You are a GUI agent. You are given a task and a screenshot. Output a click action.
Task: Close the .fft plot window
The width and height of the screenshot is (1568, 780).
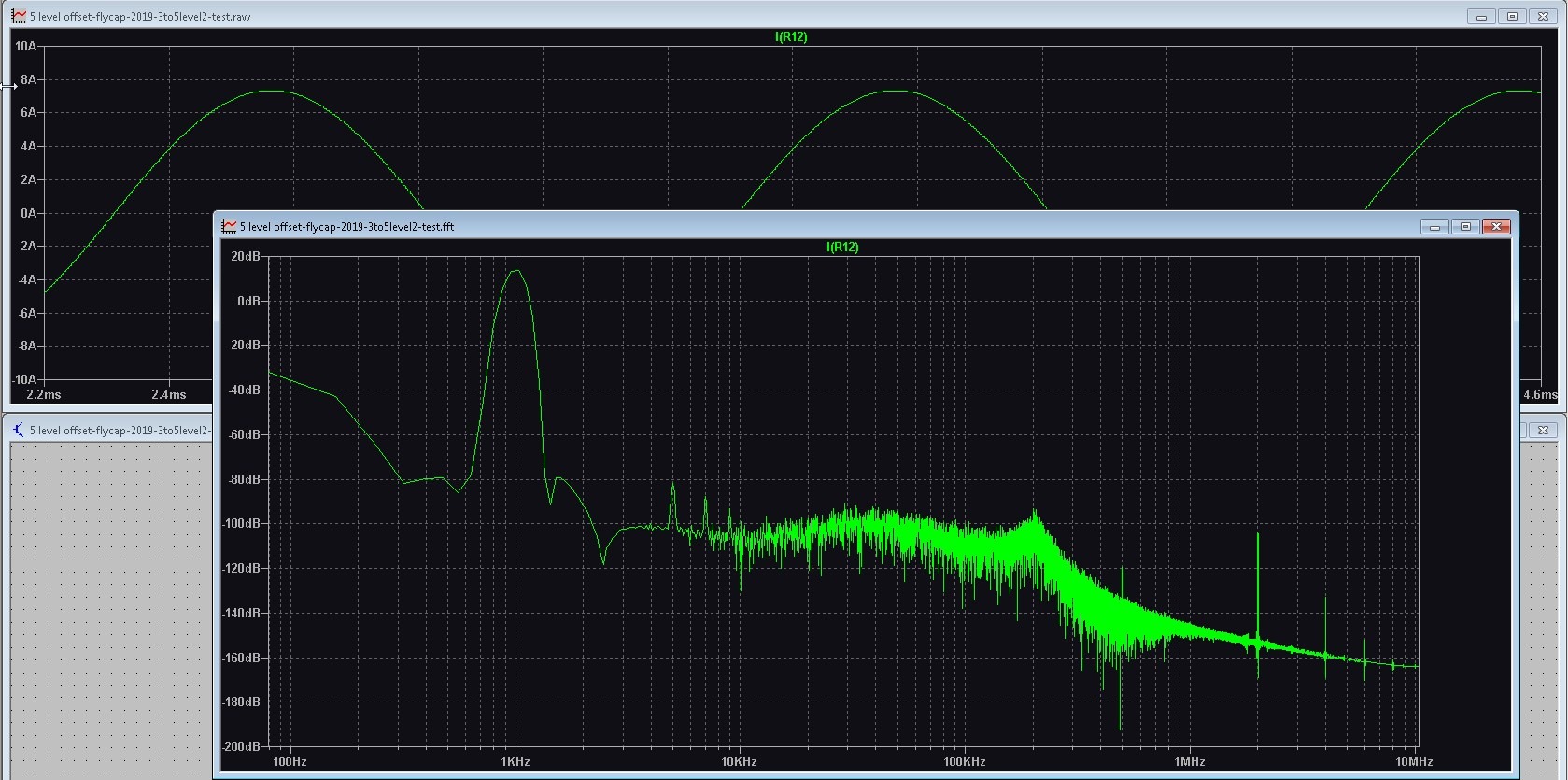pos(1496,226)
